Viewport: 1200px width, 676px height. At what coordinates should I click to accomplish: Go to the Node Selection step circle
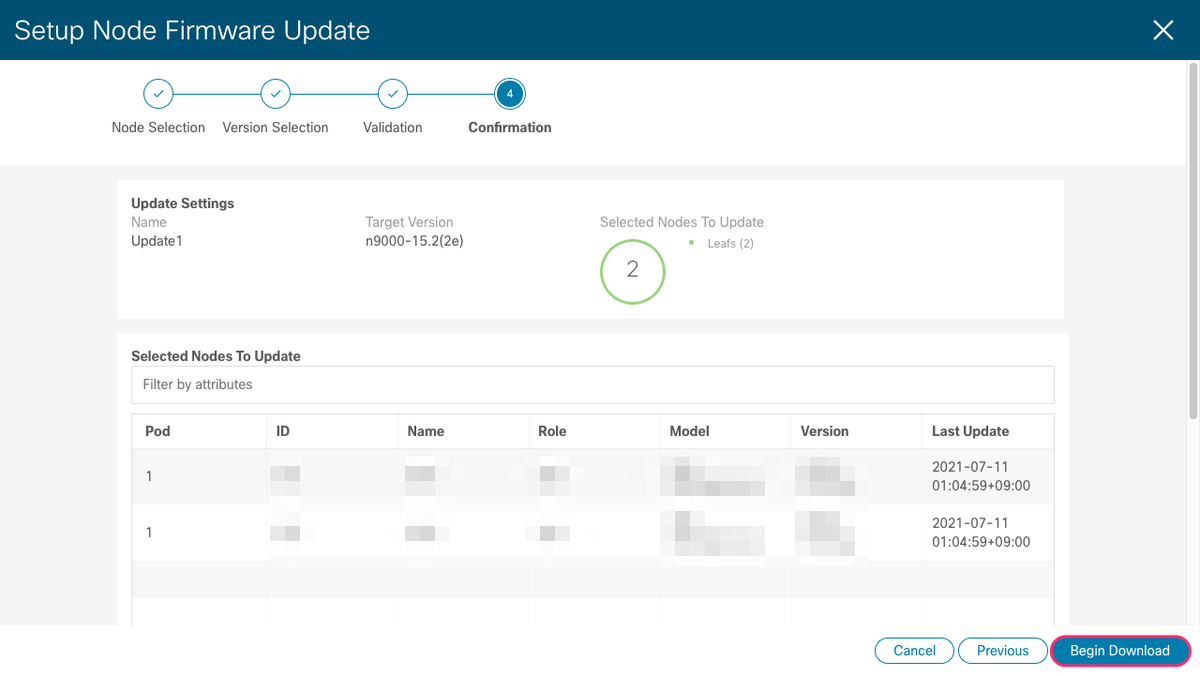click(158, 94)
